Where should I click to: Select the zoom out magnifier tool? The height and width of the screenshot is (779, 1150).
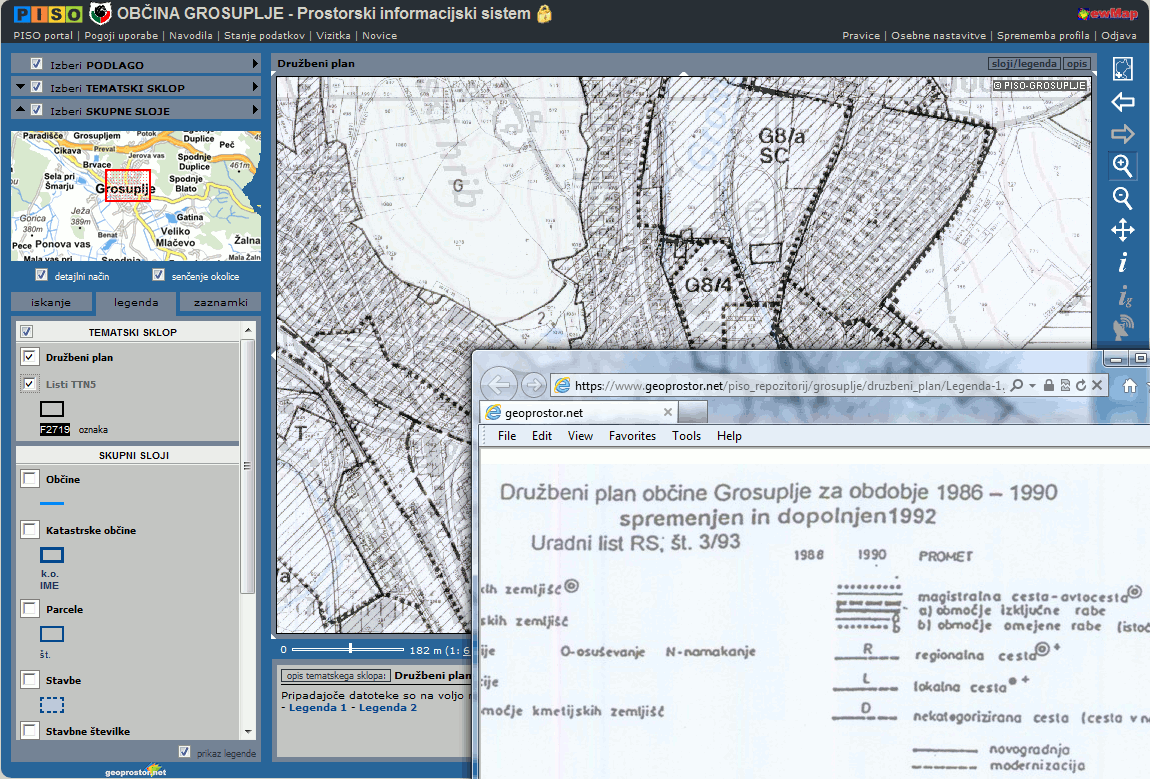1122,198
